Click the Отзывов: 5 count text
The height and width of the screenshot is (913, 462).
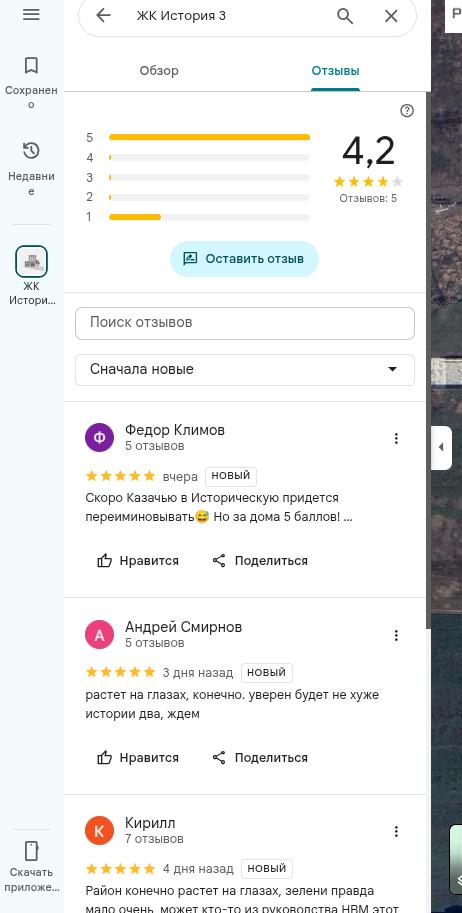[368, 198]
